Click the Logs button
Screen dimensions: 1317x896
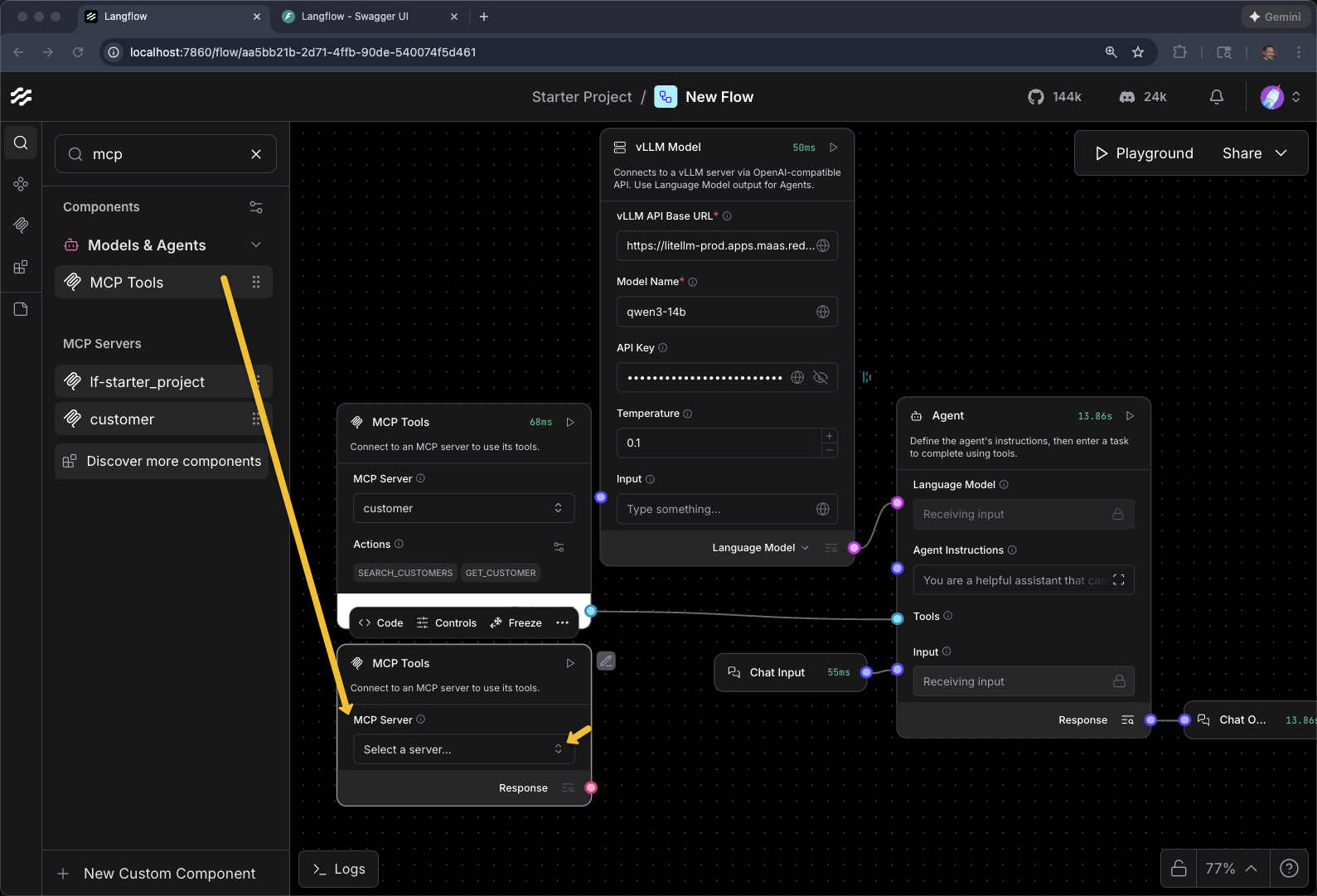coord(339,869)
